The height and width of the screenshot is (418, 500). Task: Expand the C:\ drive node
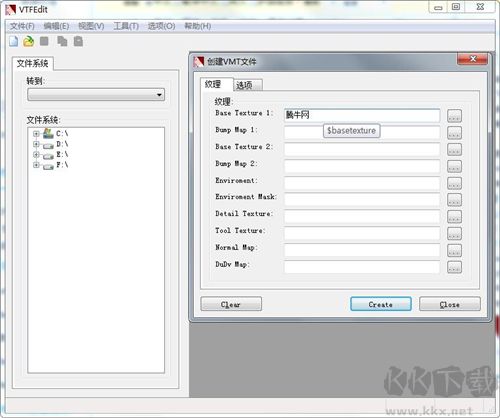point(36,134)
